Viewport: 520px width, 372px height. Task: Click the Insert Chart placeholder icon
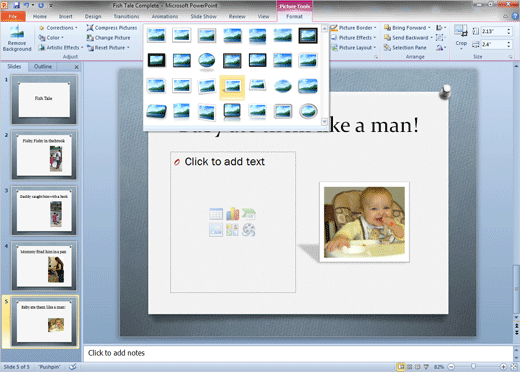pos(232,214)
